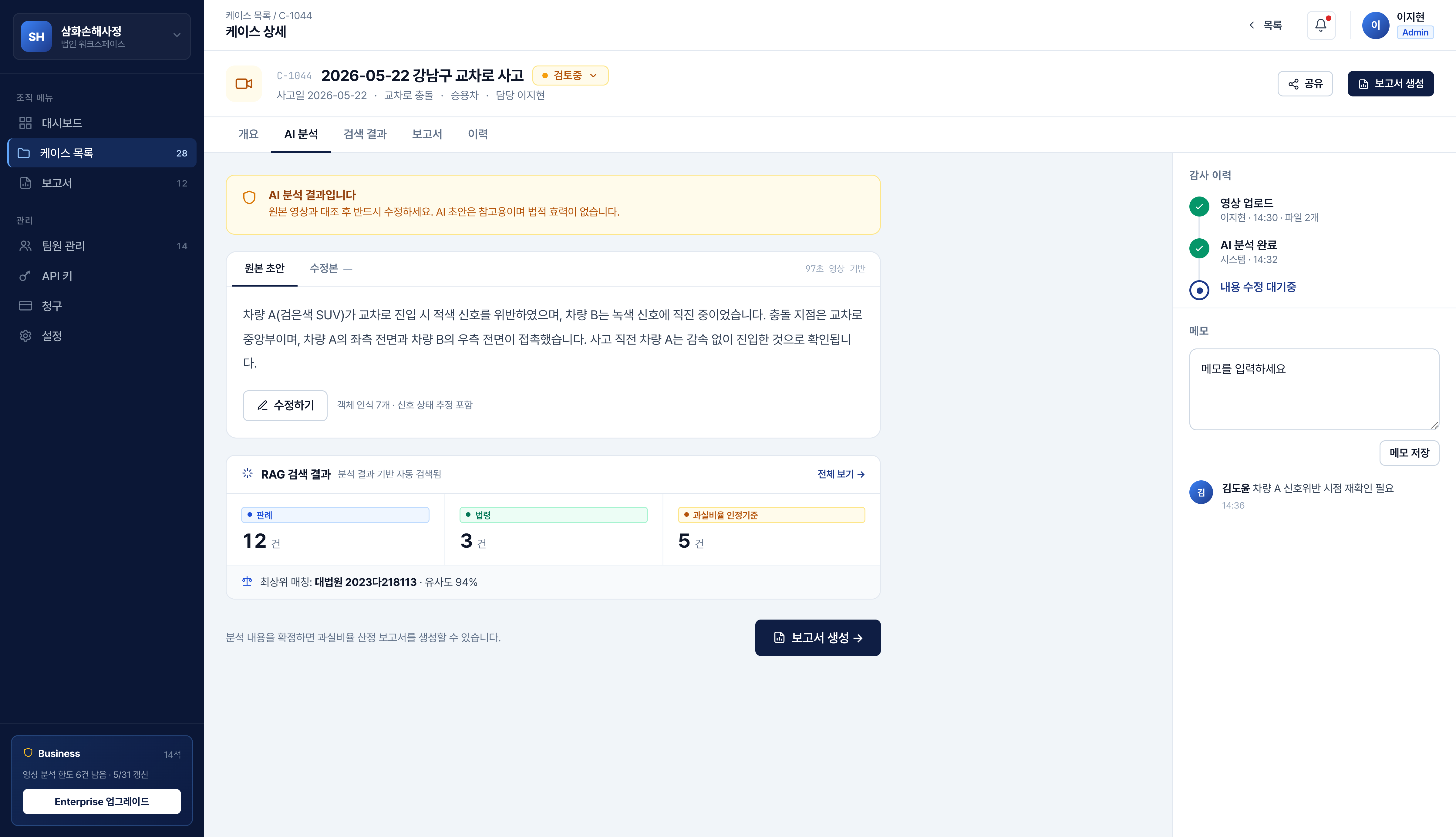Click the 설정 gear icon
This screenshot has width=1456, height=837.
coord(25,336)
